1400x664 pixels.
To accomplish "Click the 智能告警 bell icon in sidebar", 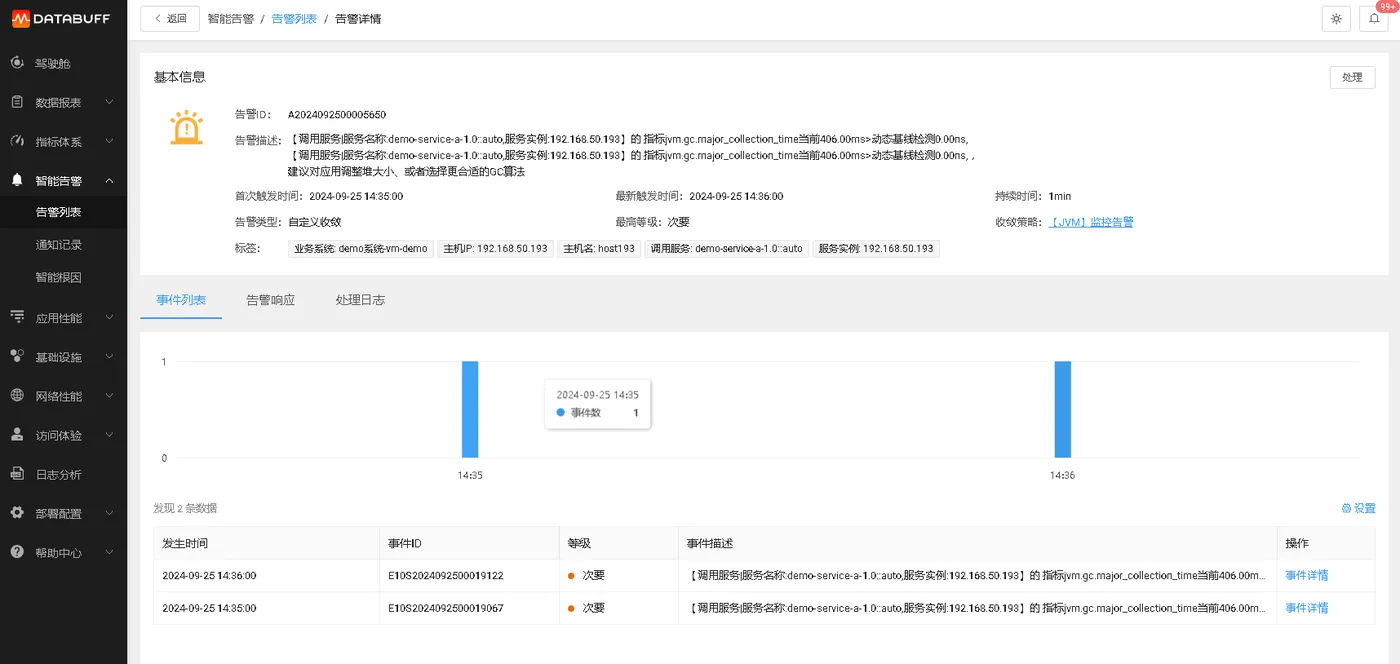I will coord(17,180).
